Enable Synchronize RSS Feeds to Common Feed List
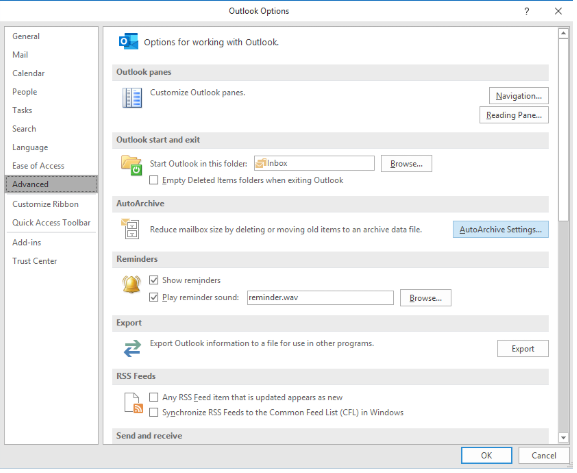 coord(153,412)
